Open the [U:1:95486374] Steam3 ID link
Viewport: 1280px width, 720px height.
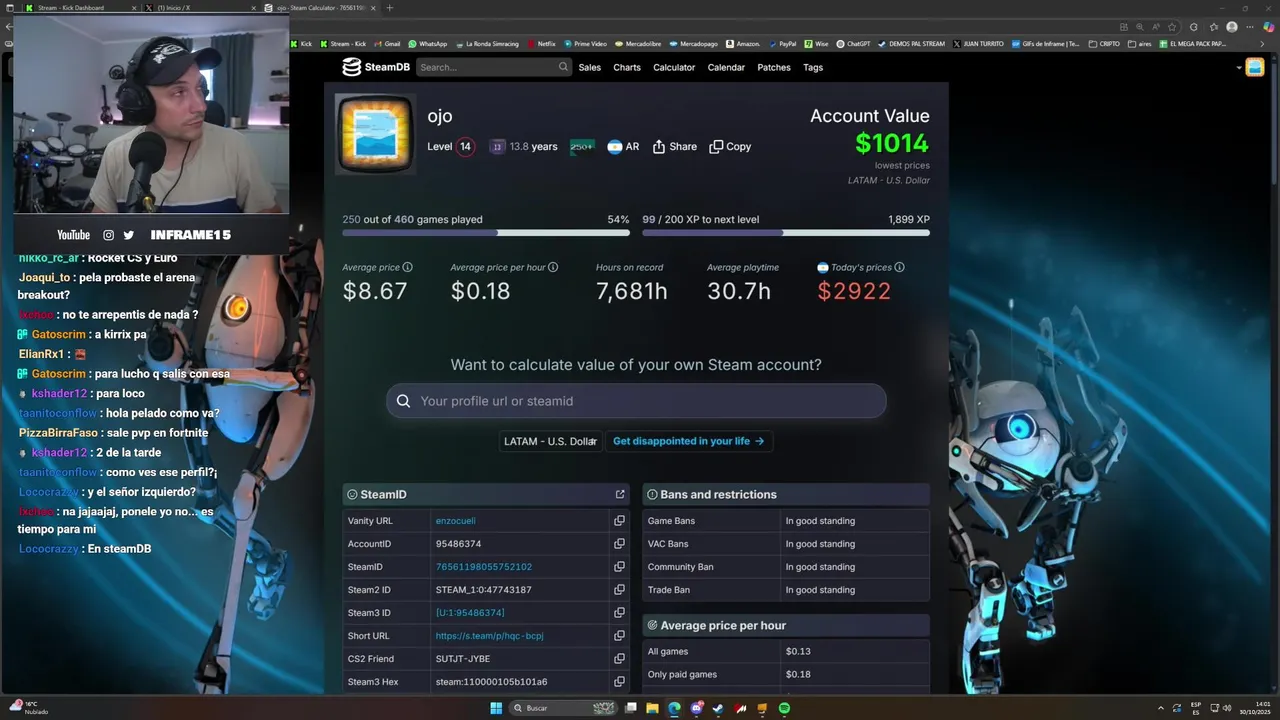point(470,613)
